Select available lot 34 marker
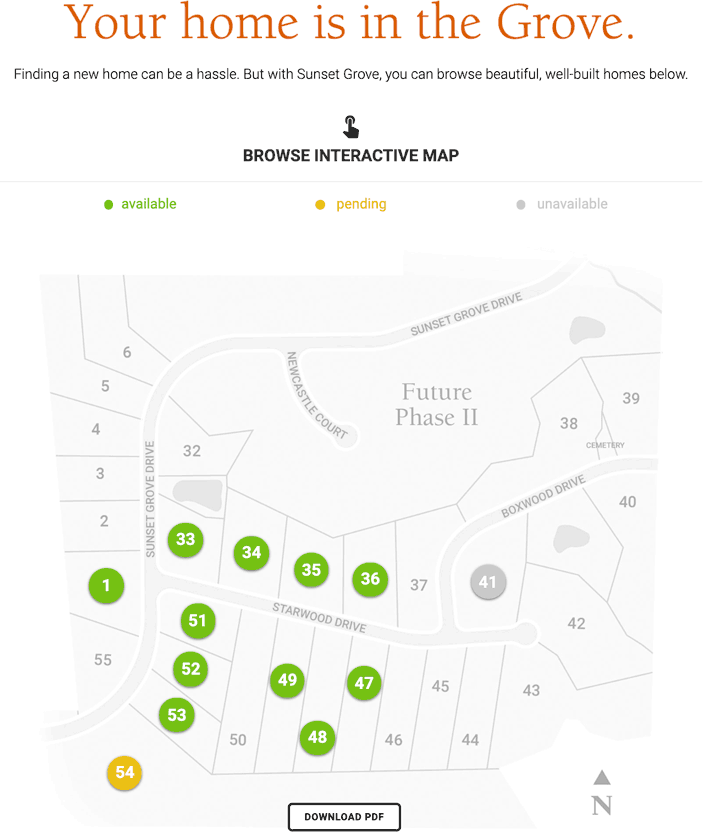This screenshot has width=707, height=836. pos(251,552)
